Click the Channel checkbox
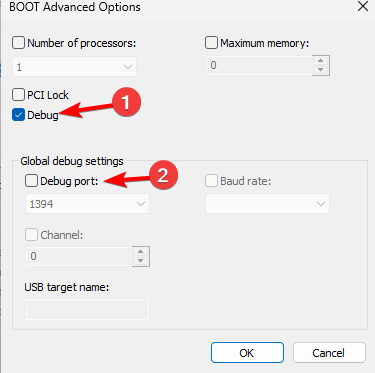375x373 pixels. click(31, 235)
